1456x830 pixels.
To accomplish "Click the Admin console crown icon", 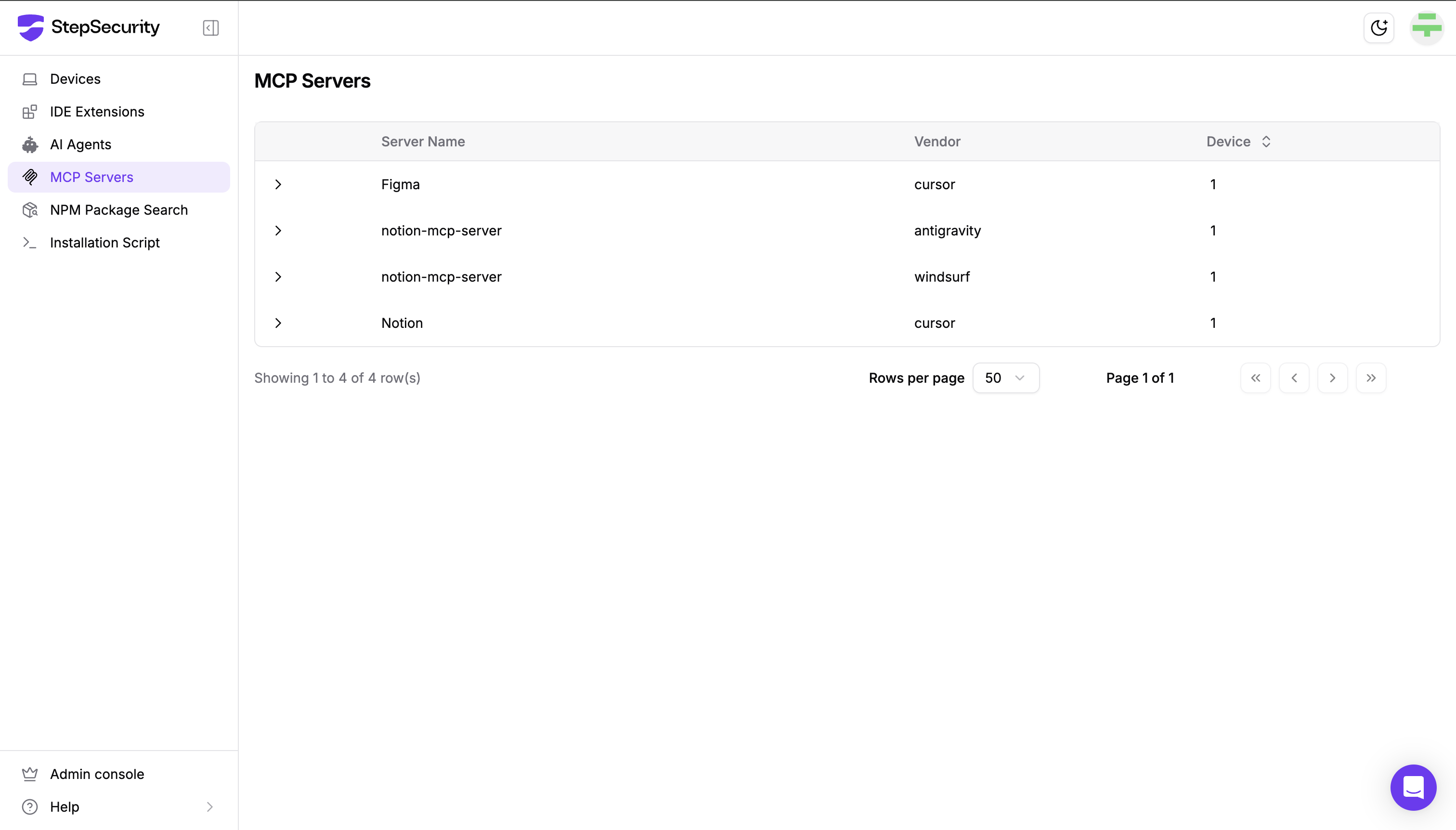I will click(30, 774).
